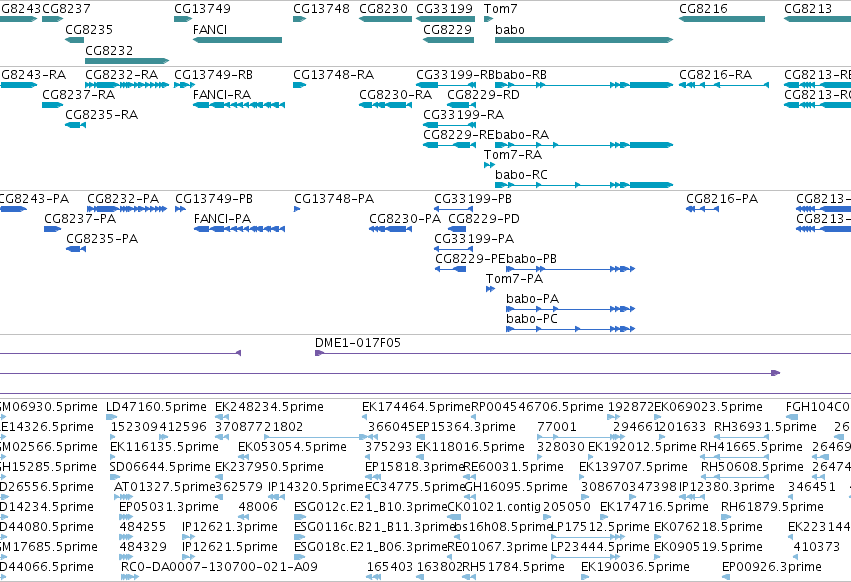851x582 pixels.
Task: Select EST entry 484255
Action: (x=142, y=527)
